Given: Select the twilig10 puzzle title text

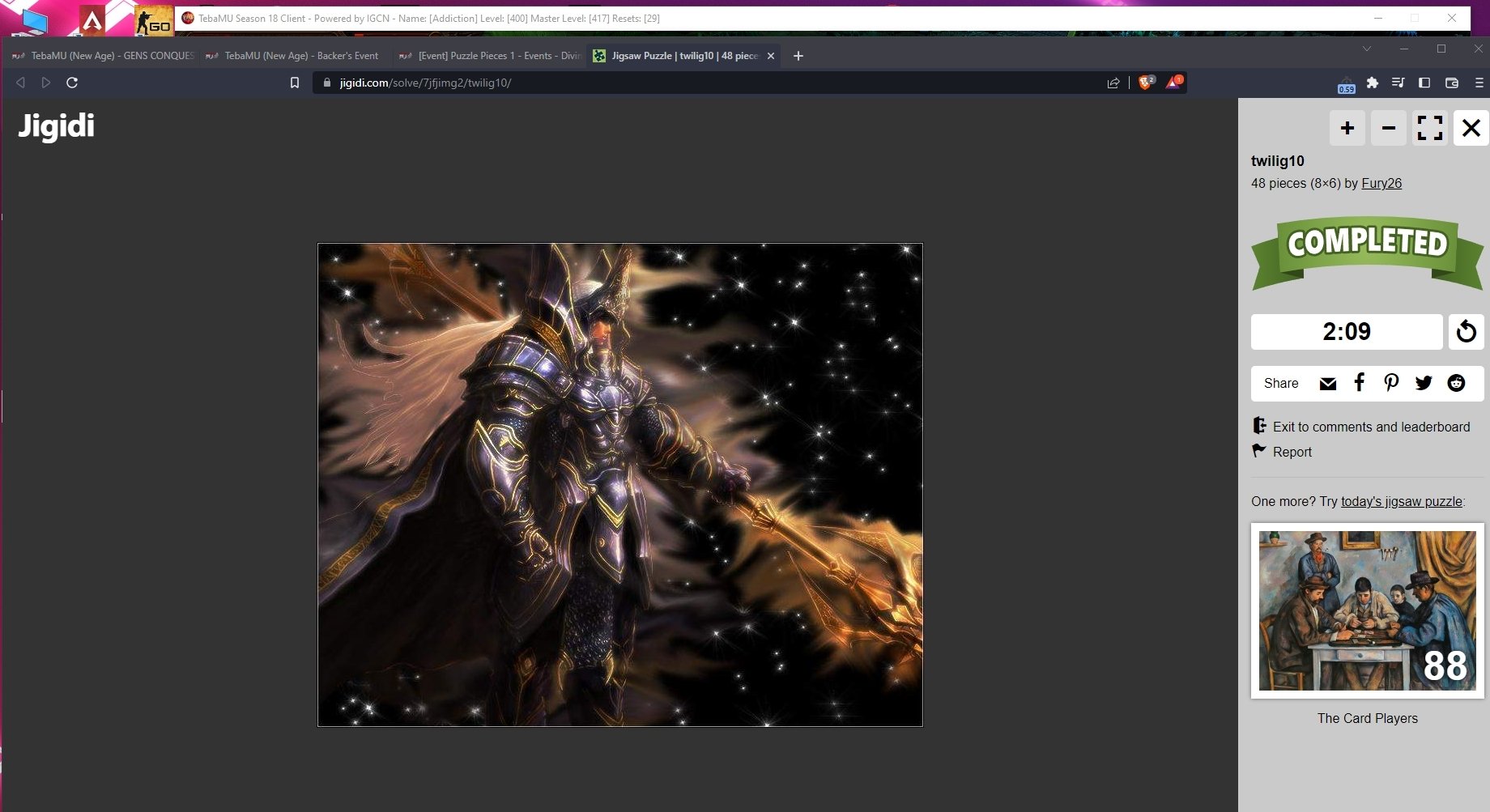Looking at the screenshot, I should (x=1278, y=161).
